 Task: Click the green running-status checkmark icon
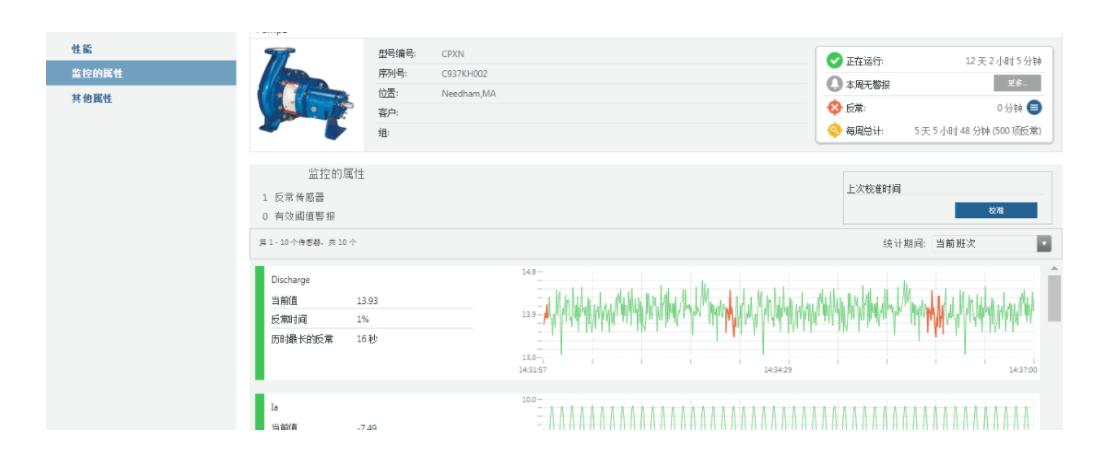click(x=834, y=61)
